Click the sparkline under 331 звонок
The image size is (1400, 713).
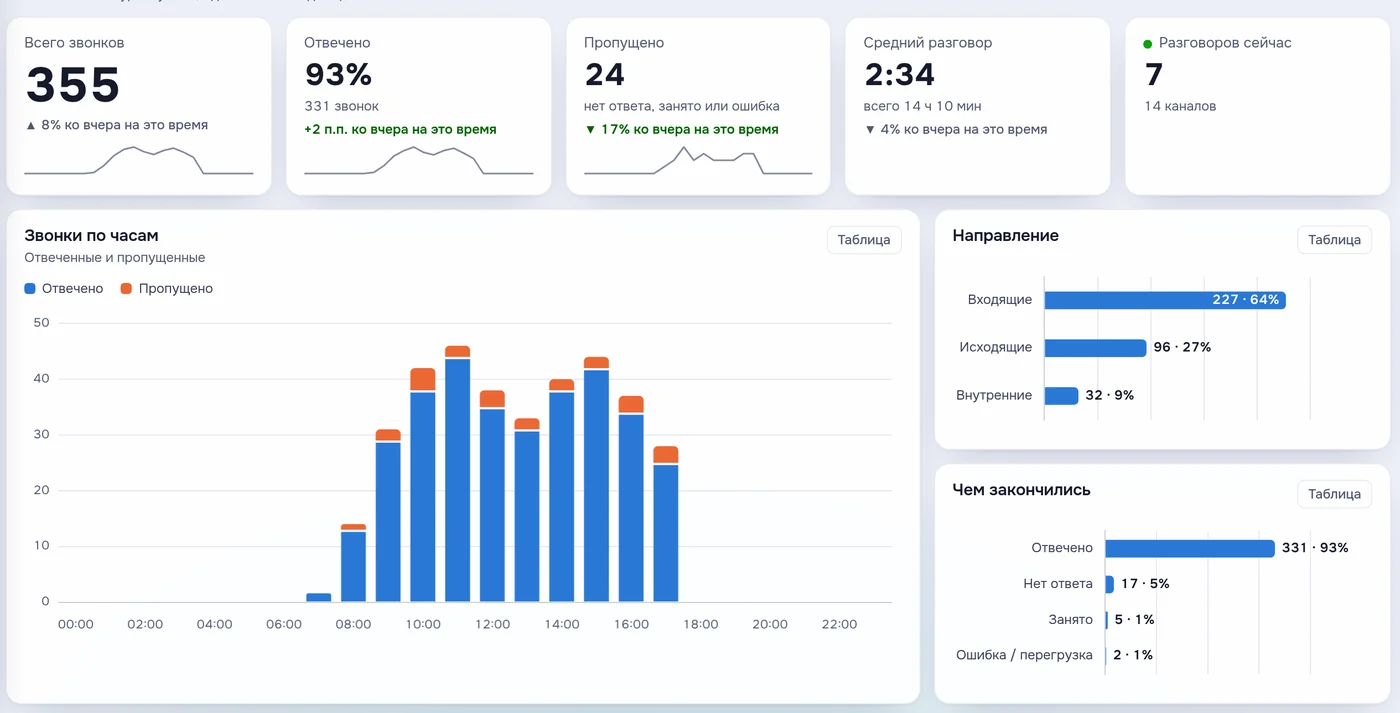point(419,160)
